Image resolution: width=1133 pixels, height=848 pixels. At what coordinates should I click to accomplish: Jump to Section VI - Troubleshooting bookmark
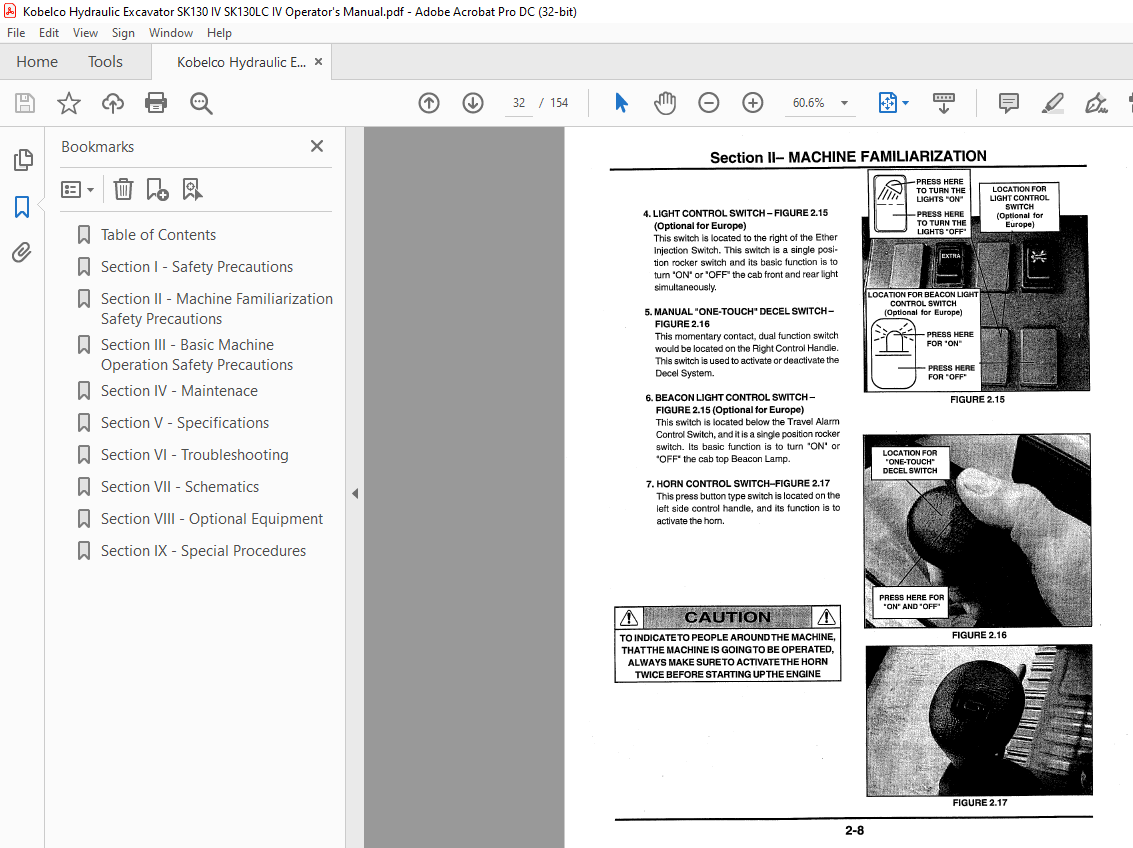pyautogui.click(x=194, y=454)
